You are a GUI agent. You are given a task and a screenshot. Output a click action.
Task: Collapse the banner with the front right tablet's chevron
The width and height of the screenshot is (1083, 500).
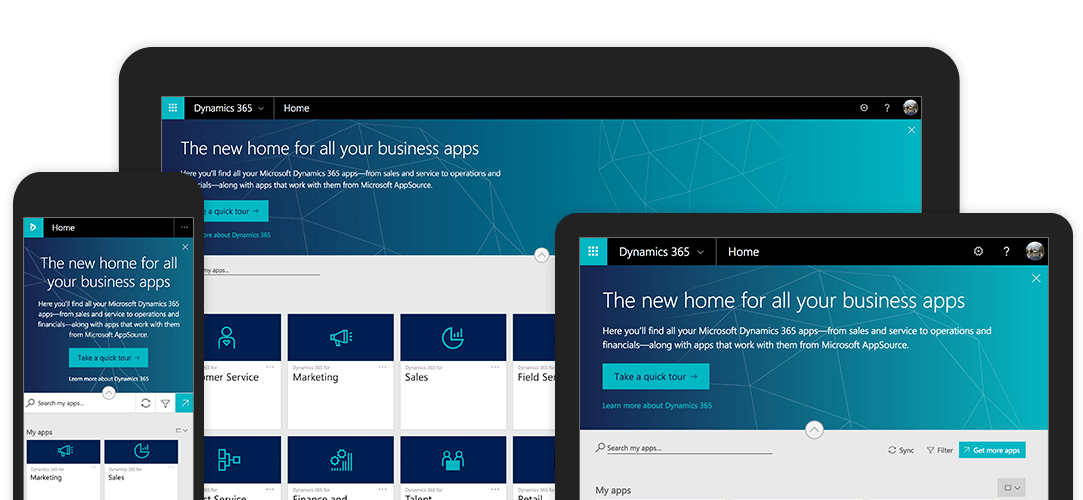814,430
